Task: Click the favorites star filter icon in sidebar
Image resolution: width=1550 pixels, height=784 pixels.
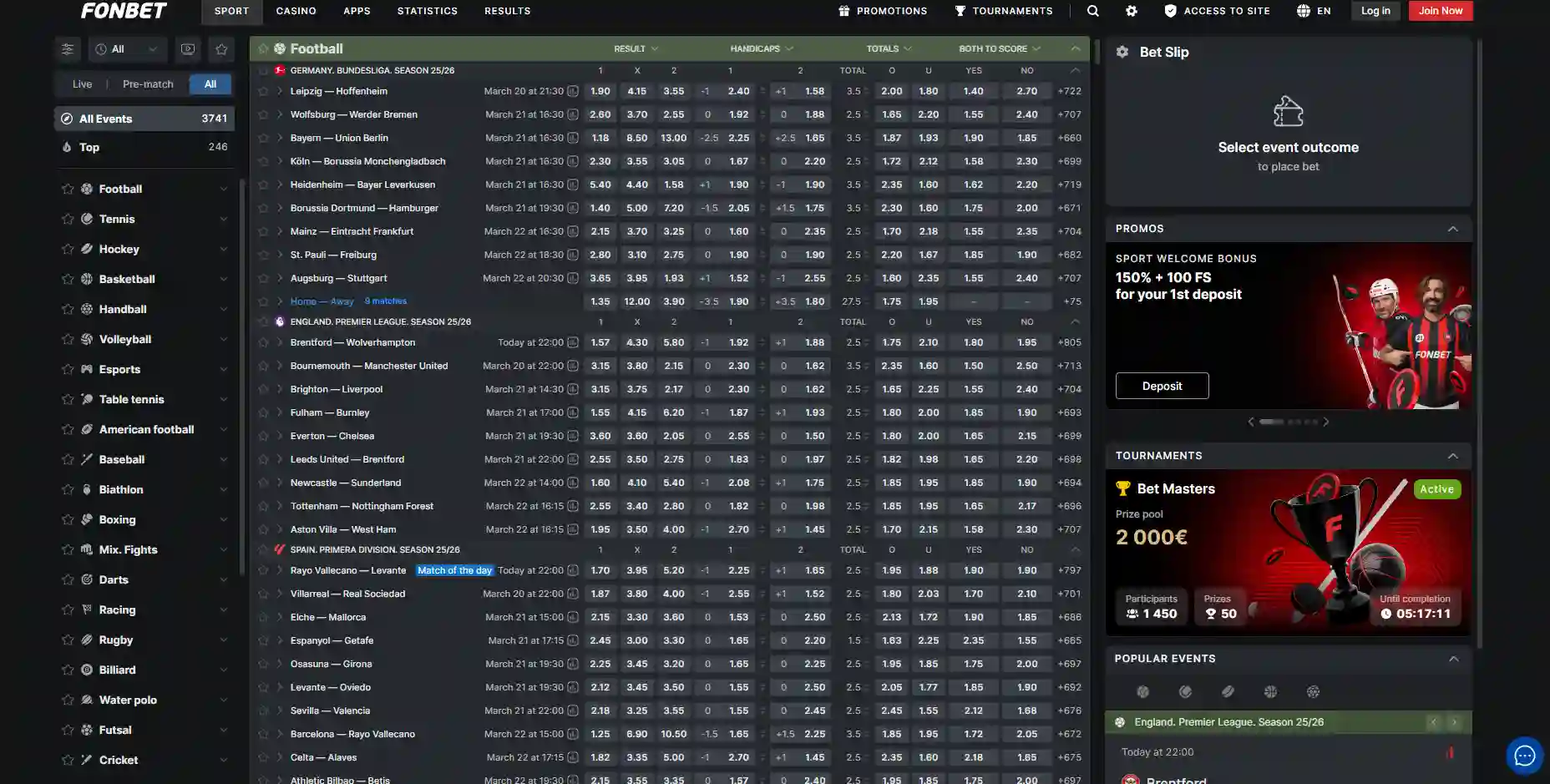Action: 221,49
